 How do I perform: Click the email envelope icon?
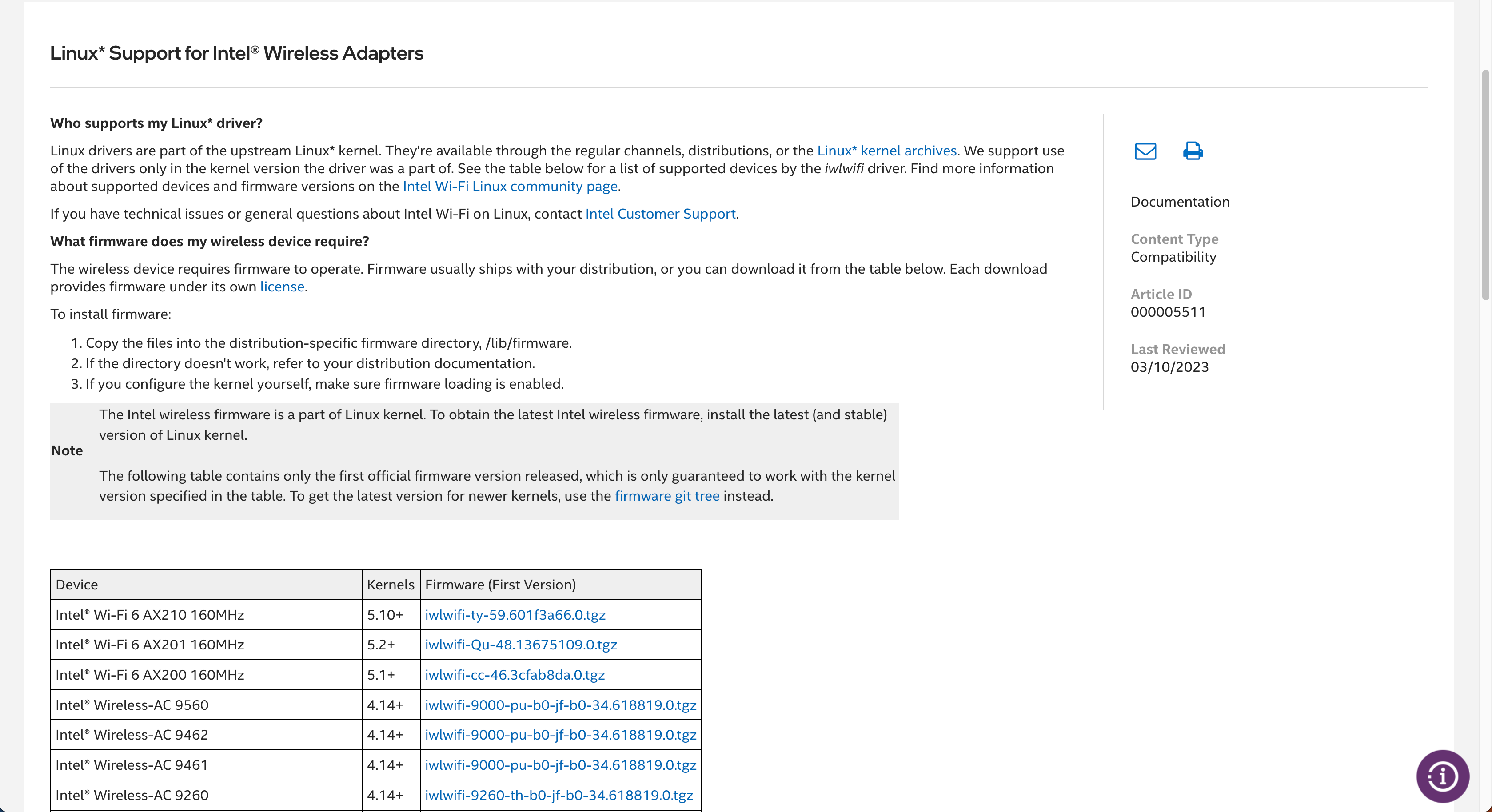point(1145,151)
